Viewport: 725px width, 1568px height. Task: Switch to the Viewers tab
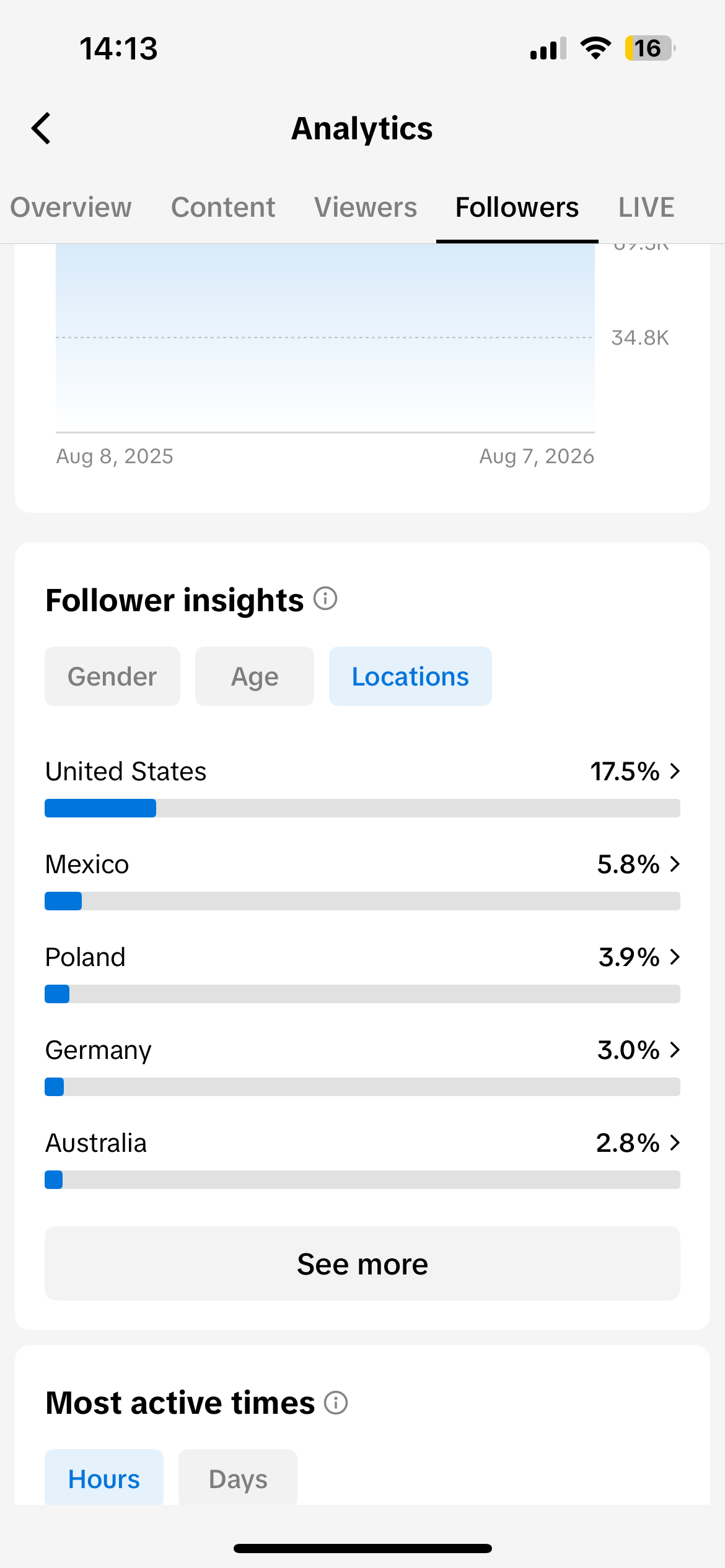366,207
